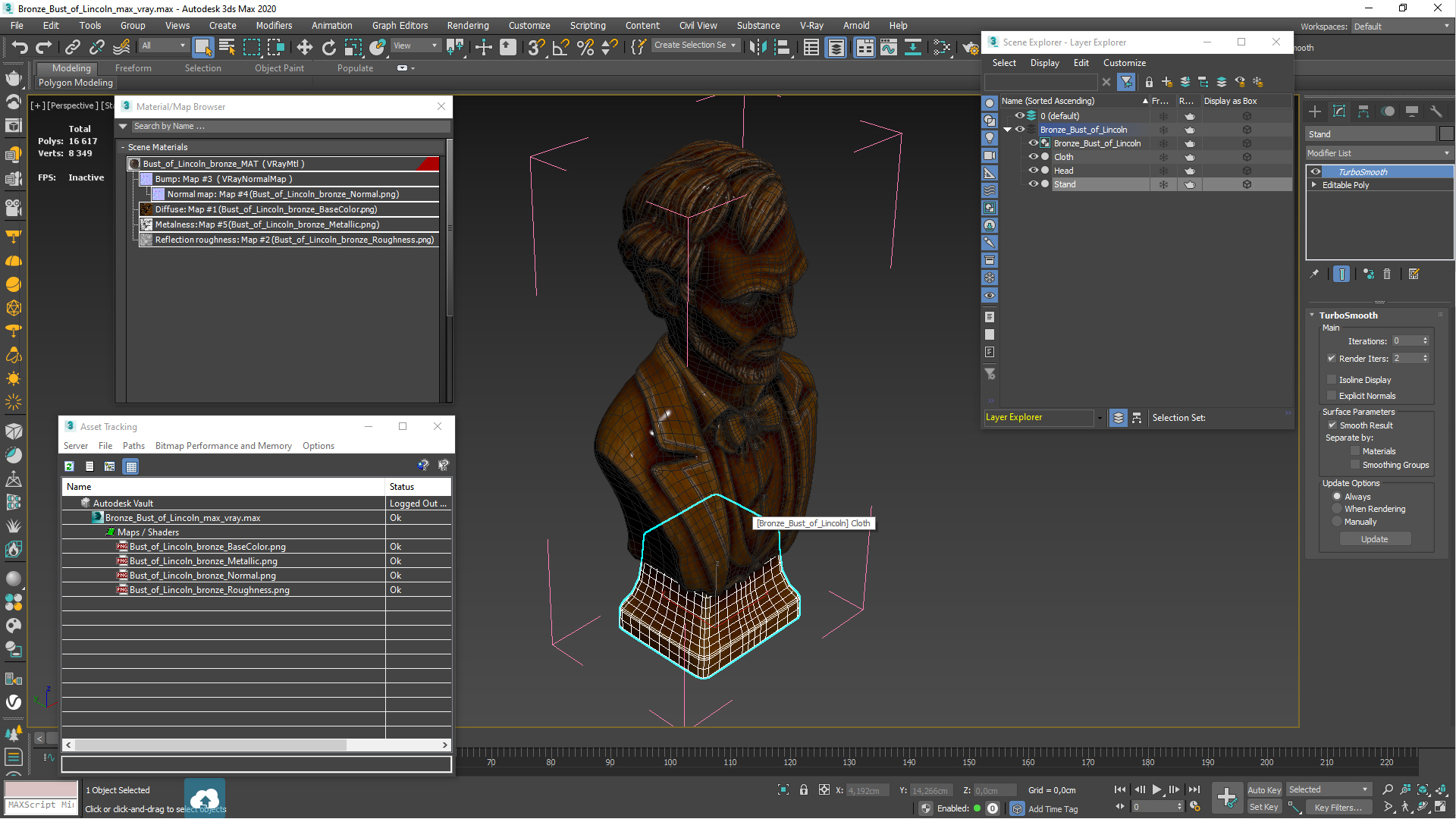Screen dimensions: 1456x819
Task: Refresh the Asset Tracking list
Action: [69, 466]
